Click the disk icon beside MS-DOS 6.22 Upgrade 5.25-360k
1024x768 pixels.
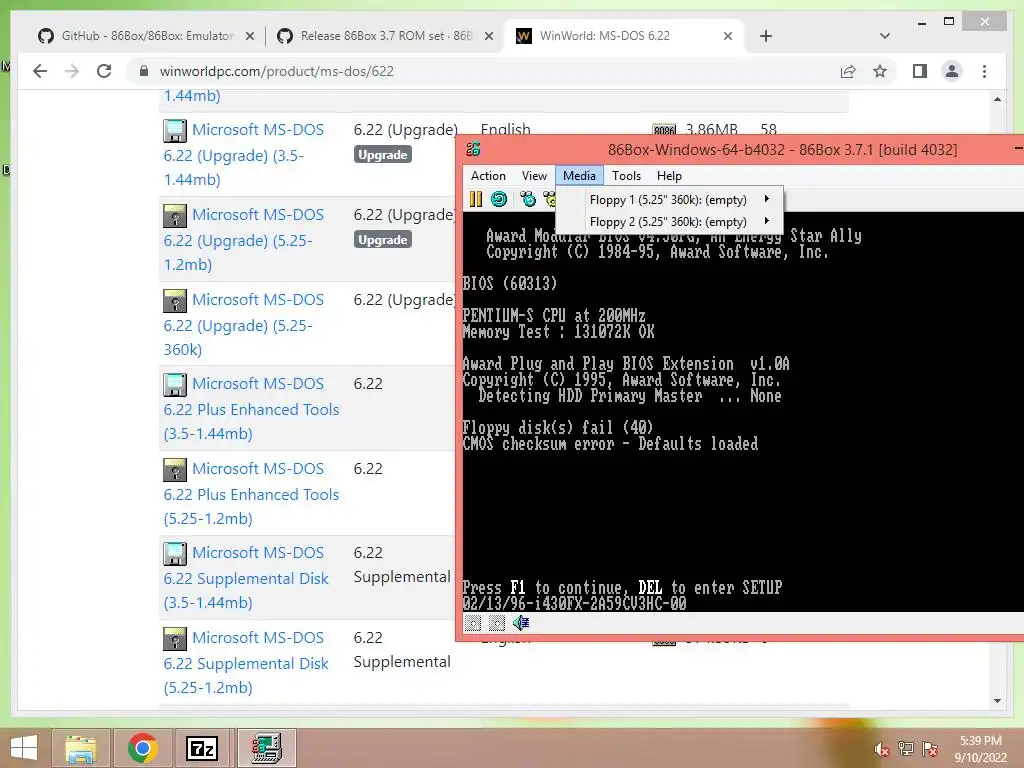[x=174, y=300]
